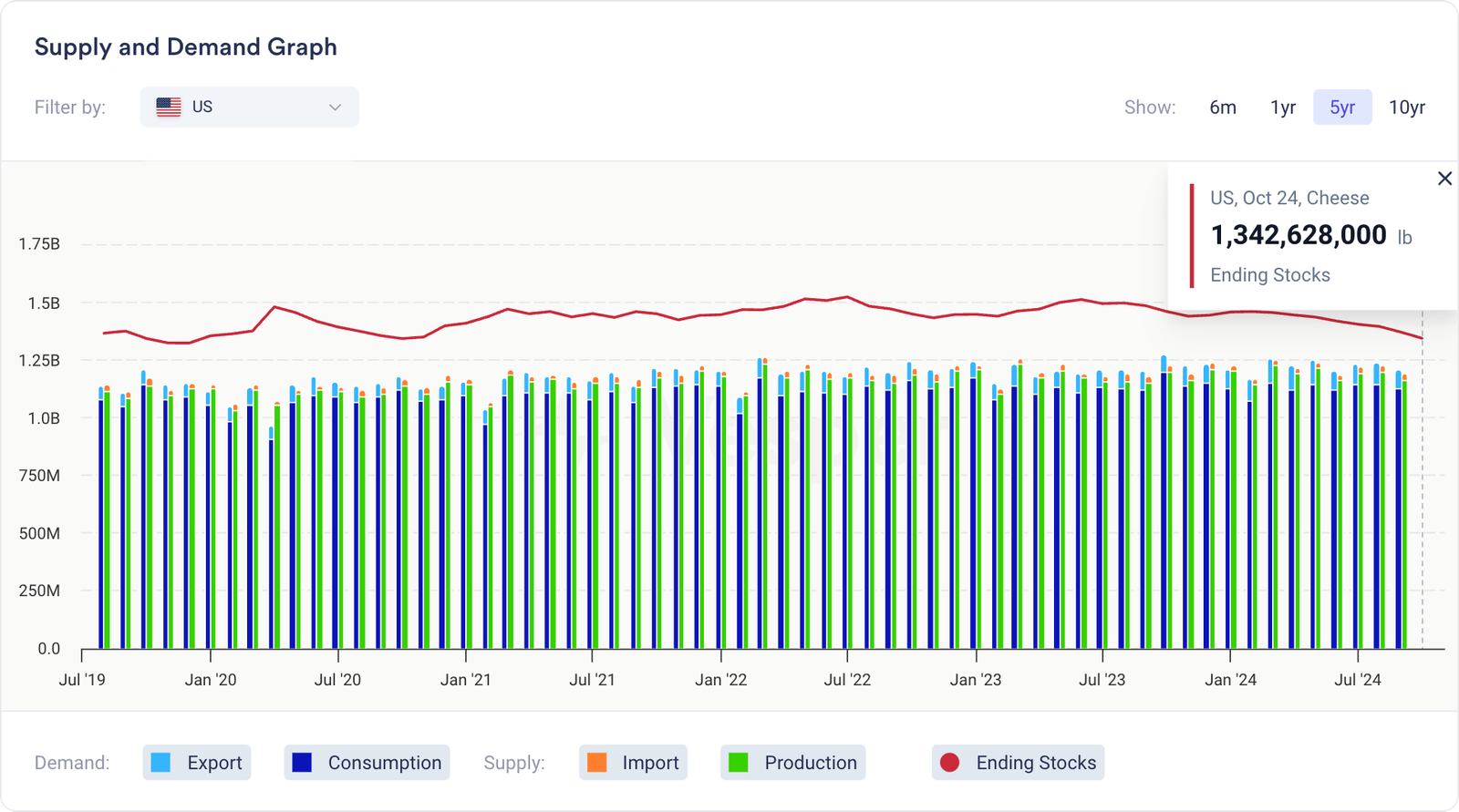The width and height of the screenshot is (1459, 812).
Task: Expand the country filter chevron
Action: [335, 108]
